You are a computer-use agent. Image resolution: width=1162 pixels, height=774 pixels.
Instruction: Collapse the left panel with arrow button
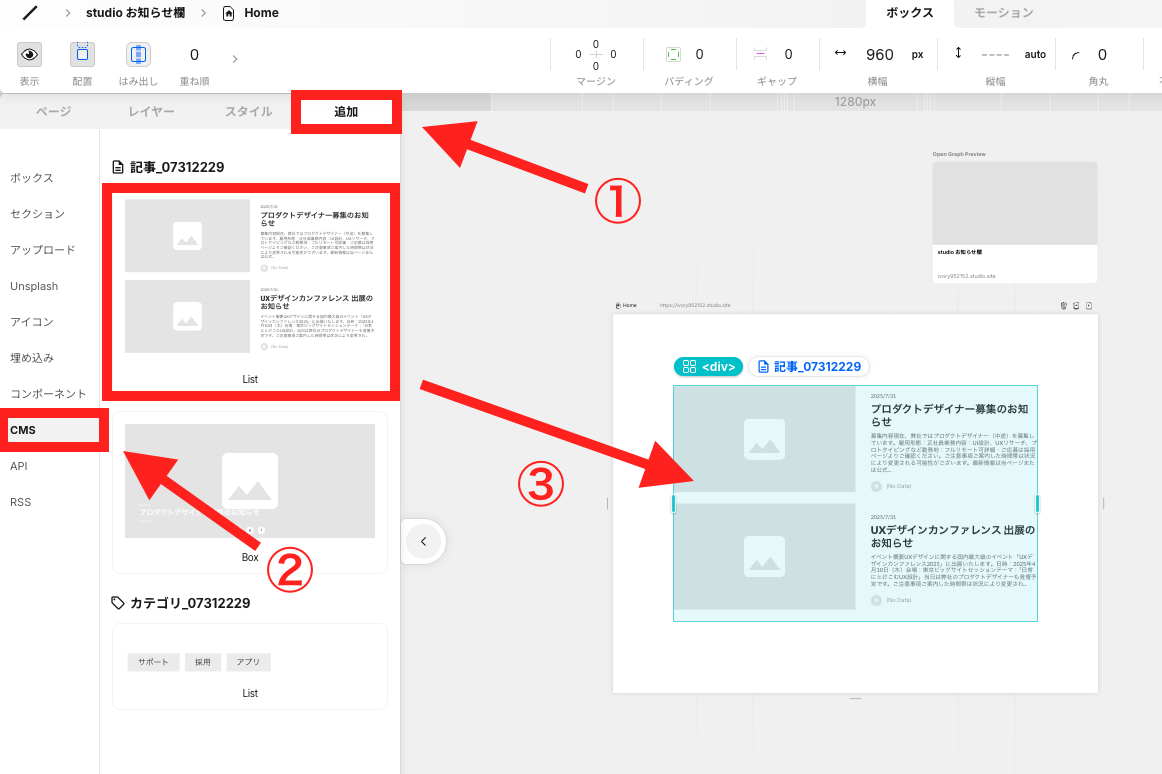pyautogui.click(x=423, y=541)
